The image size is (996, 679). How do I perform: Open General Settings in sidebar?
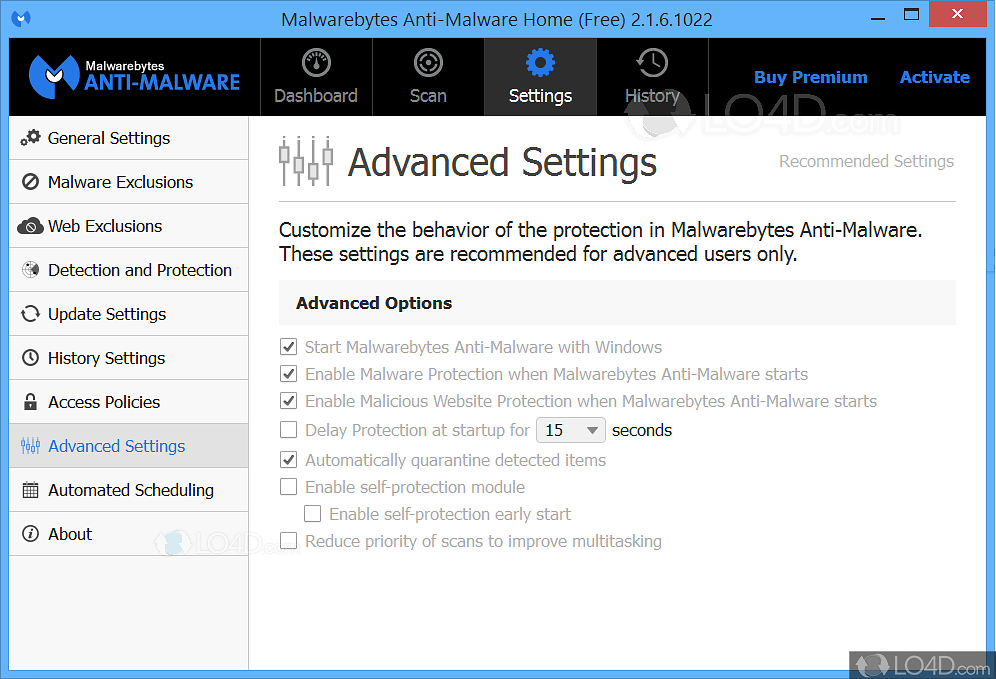click(128, 138)
